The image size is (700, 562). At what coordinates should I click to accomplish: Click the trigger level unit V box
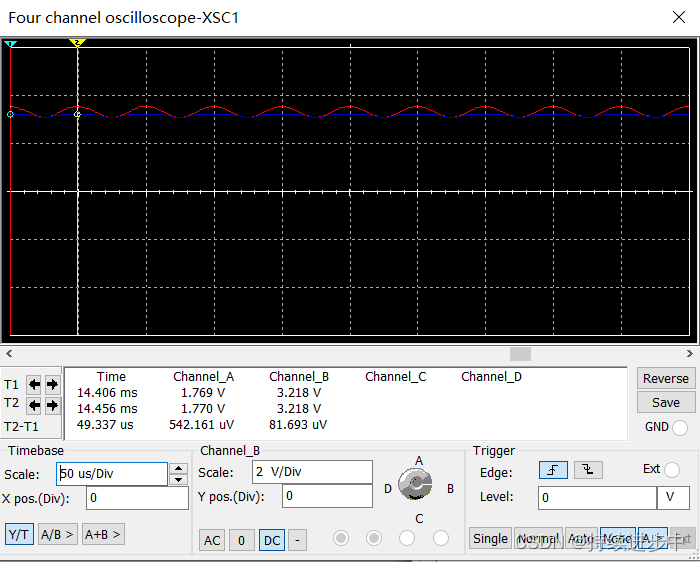tap(673, 498)
